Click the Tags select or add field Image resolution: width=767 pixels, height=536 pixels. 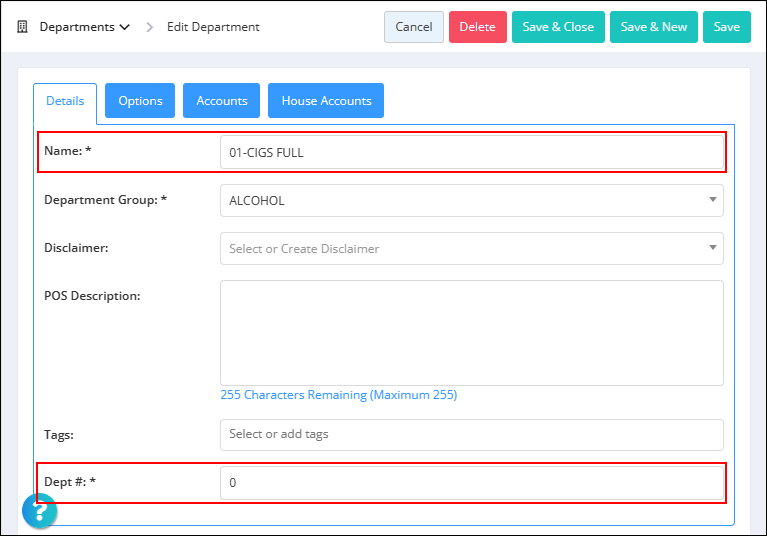pyautogui.click(x=472, y=435)
